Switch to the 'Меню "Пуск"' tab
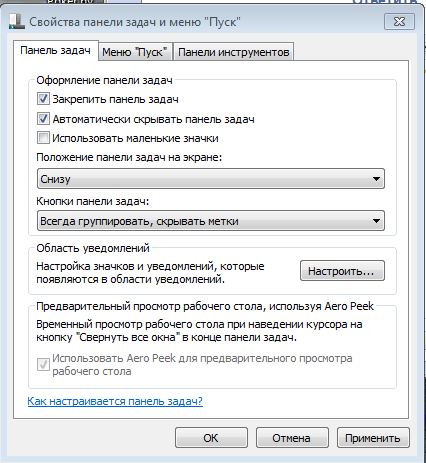Image resolution: width=426 pixels, height=463 pixels. [135, 52]
